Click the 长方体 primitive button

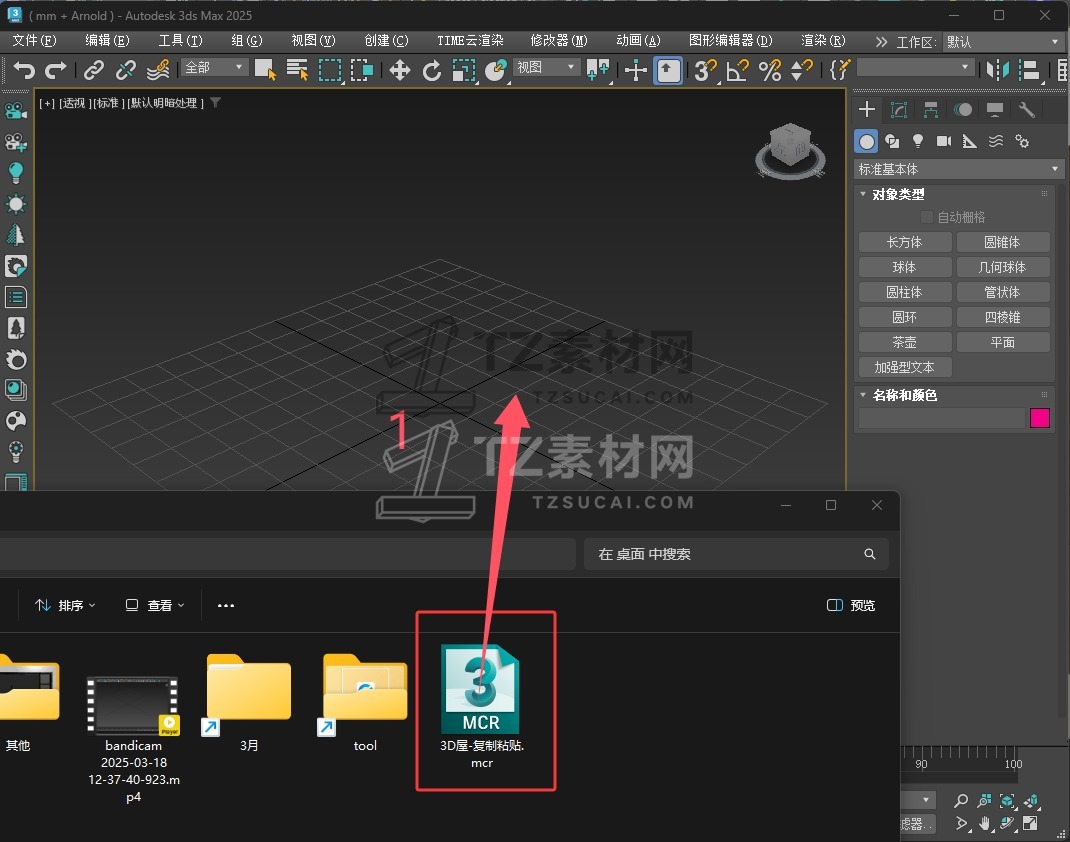click(904, 242)
